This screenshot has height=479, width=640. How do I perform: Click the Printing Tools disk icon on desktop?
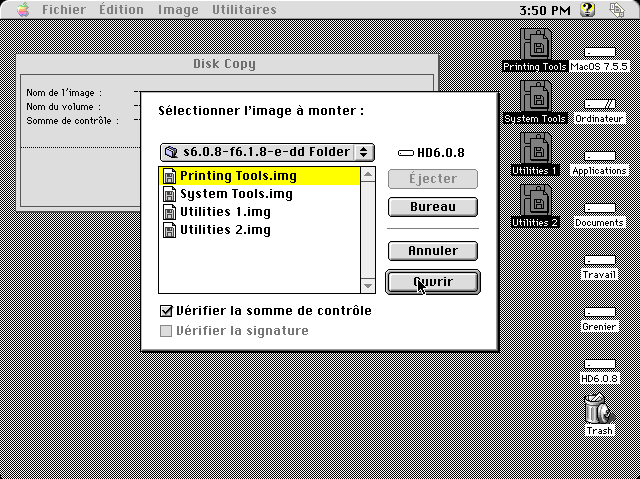[535, 46]
